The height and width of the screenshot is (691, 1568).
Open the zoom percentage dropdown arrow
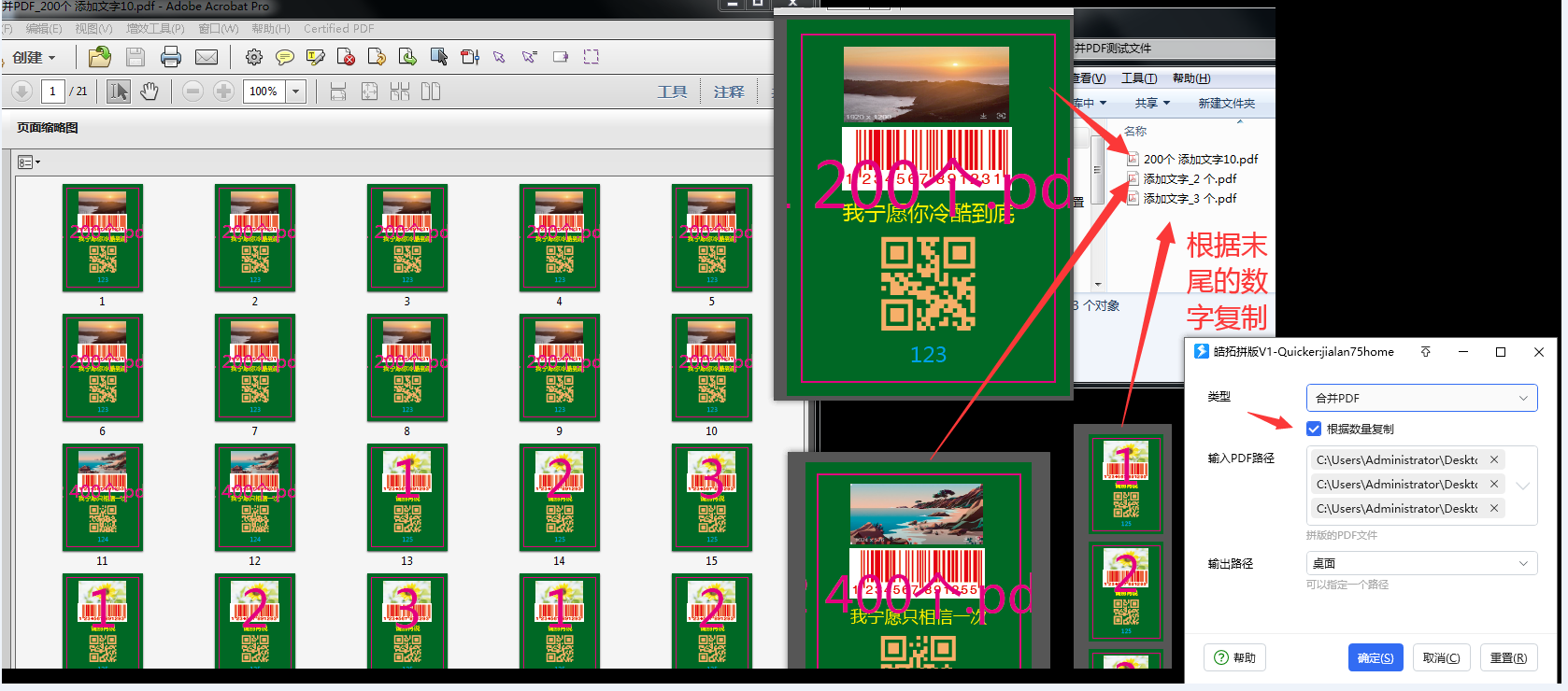pyautogui.click(x=296, y=91)
